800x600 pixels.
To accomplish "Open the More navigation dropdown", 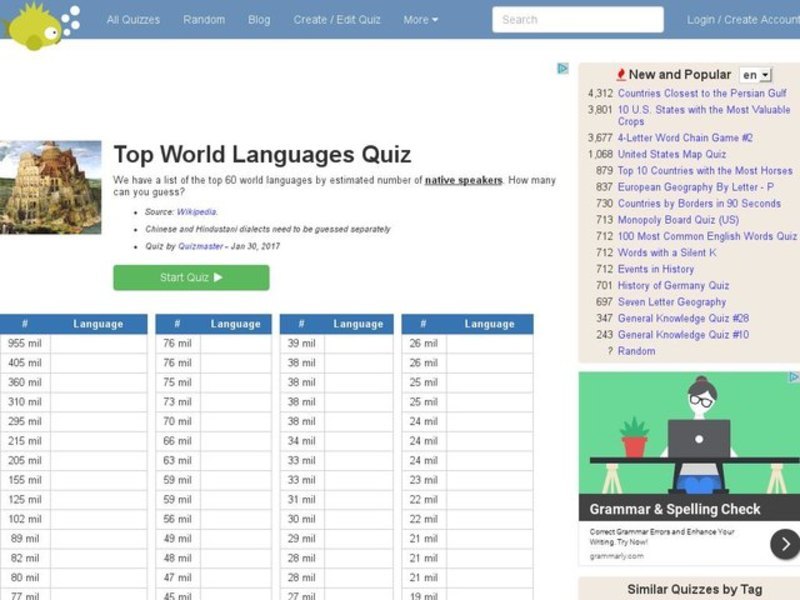I will click(420, 19).
